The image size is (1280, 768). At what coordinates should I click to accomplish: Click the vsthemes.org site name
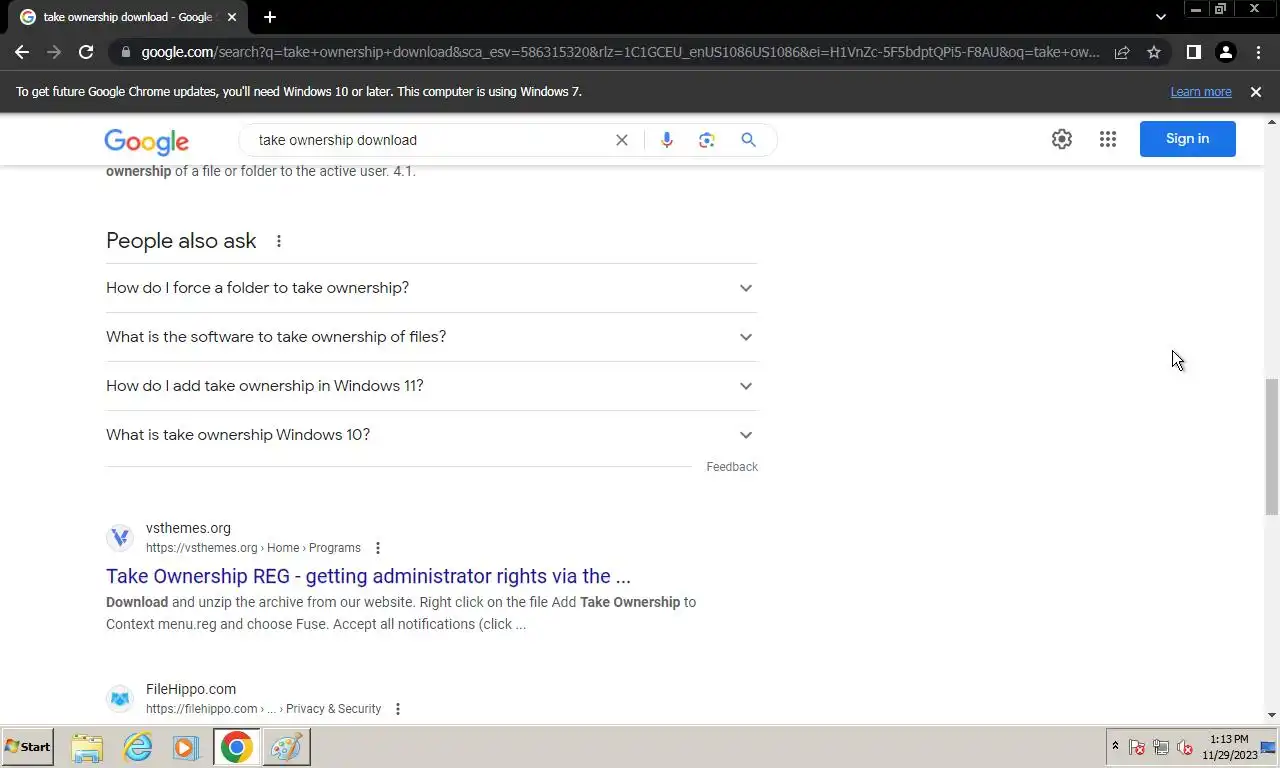click(188, 528)
